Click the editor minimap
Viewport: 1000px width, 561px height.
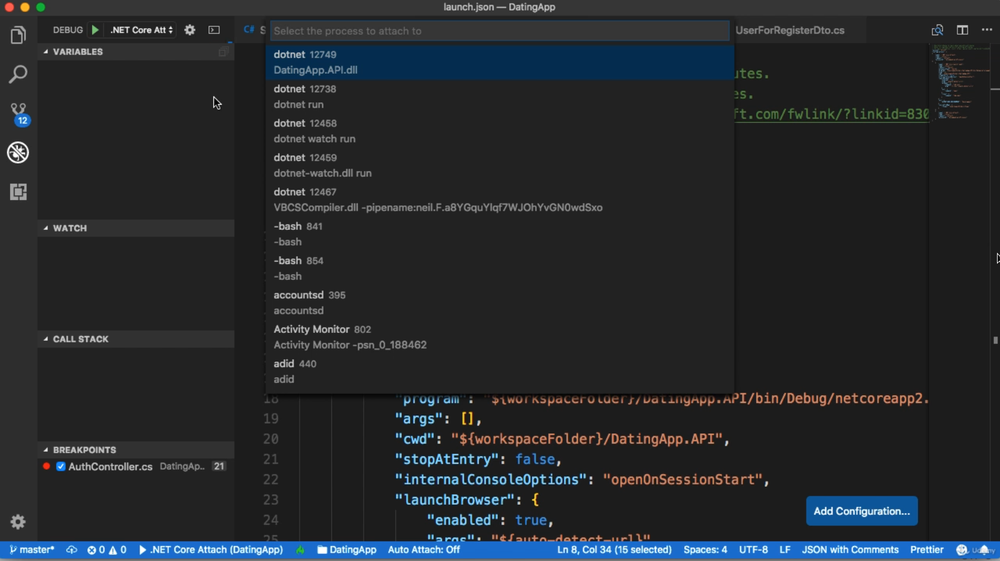[959, 83]
